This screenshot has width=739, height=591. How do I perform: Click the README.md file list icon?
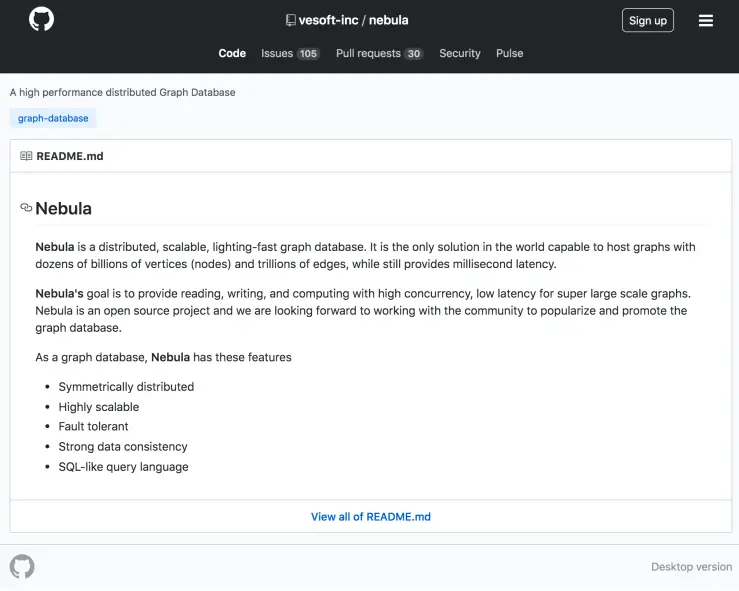click(26, 156)
